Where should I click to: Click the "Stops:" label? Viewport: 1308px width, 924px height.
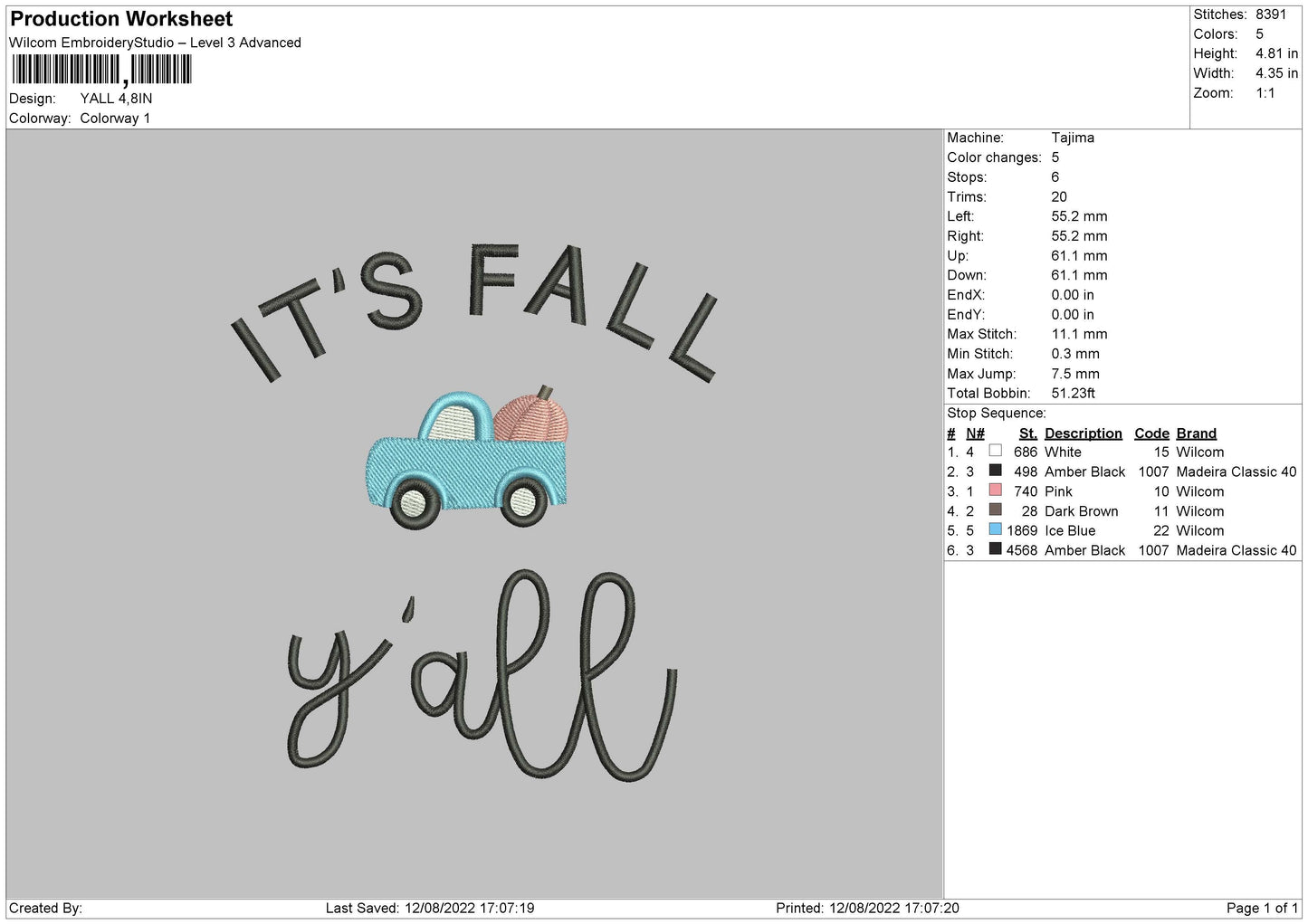pyautogui.click(x=967, y=177)
